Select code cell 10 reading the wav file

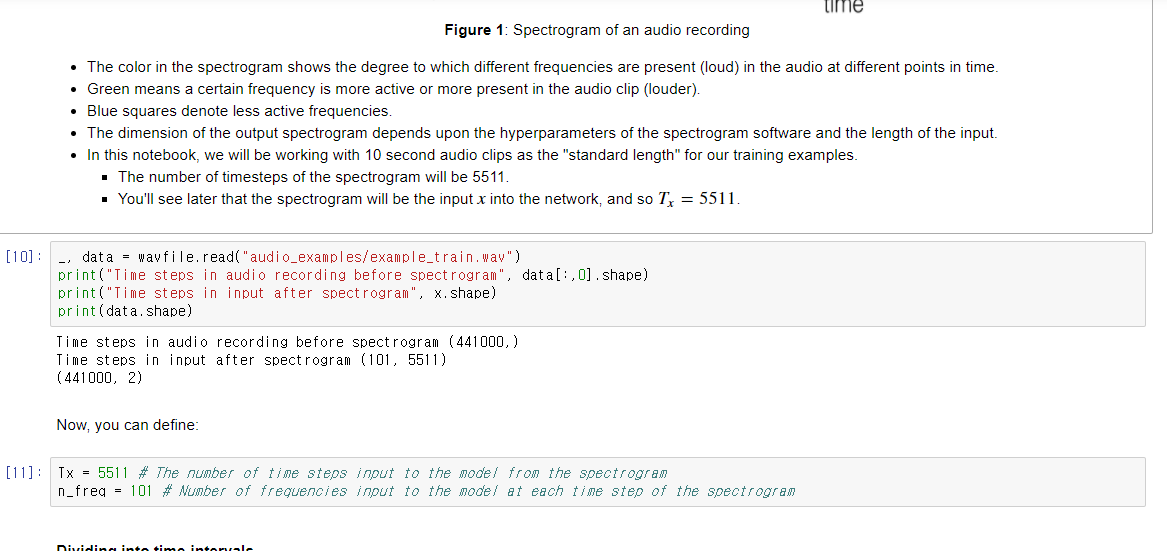click(597, 284)
